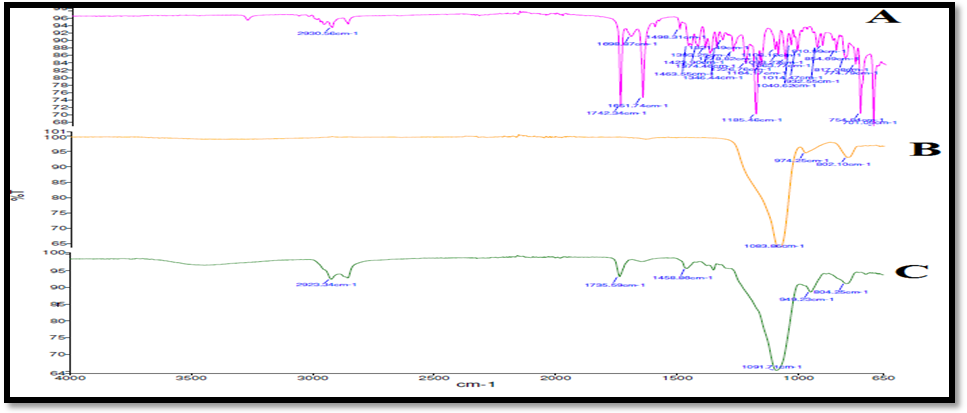Image resolution: width=967 pixels, height=413 pixels.
Task: Select the 1091.71cm-1 peak label on spectrum C
Action: click(772, 367)
